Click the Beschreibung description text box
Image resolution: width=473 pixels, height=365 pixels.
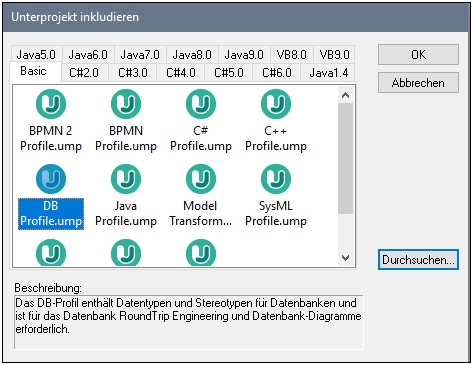[189, 322]
